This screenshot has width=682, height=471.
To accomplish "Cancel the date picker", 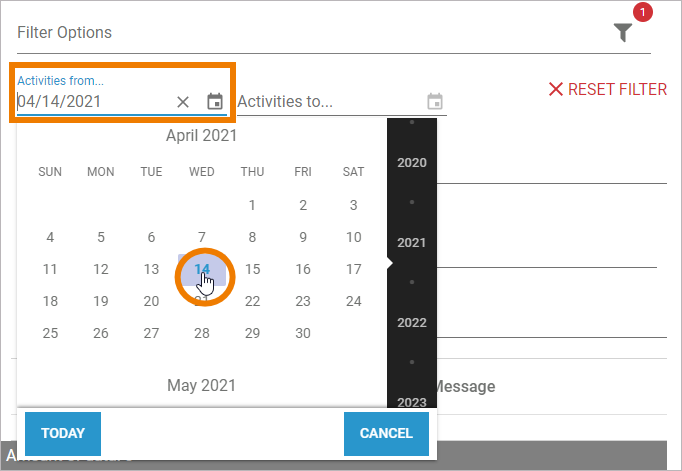I will coord(386,433).
